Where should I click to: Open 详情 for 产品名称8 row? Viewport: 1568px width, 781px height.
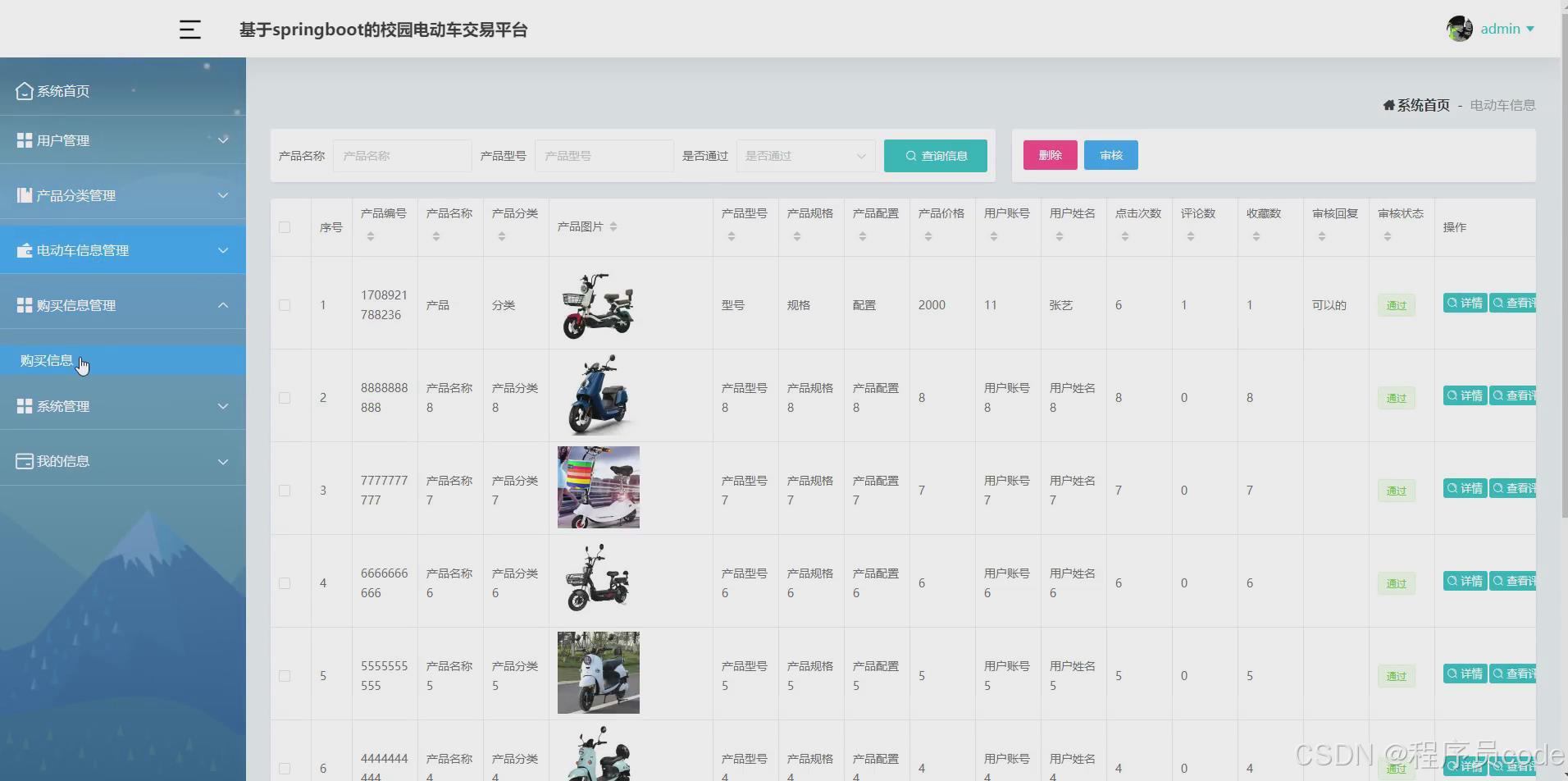[x=1465, y=395]
